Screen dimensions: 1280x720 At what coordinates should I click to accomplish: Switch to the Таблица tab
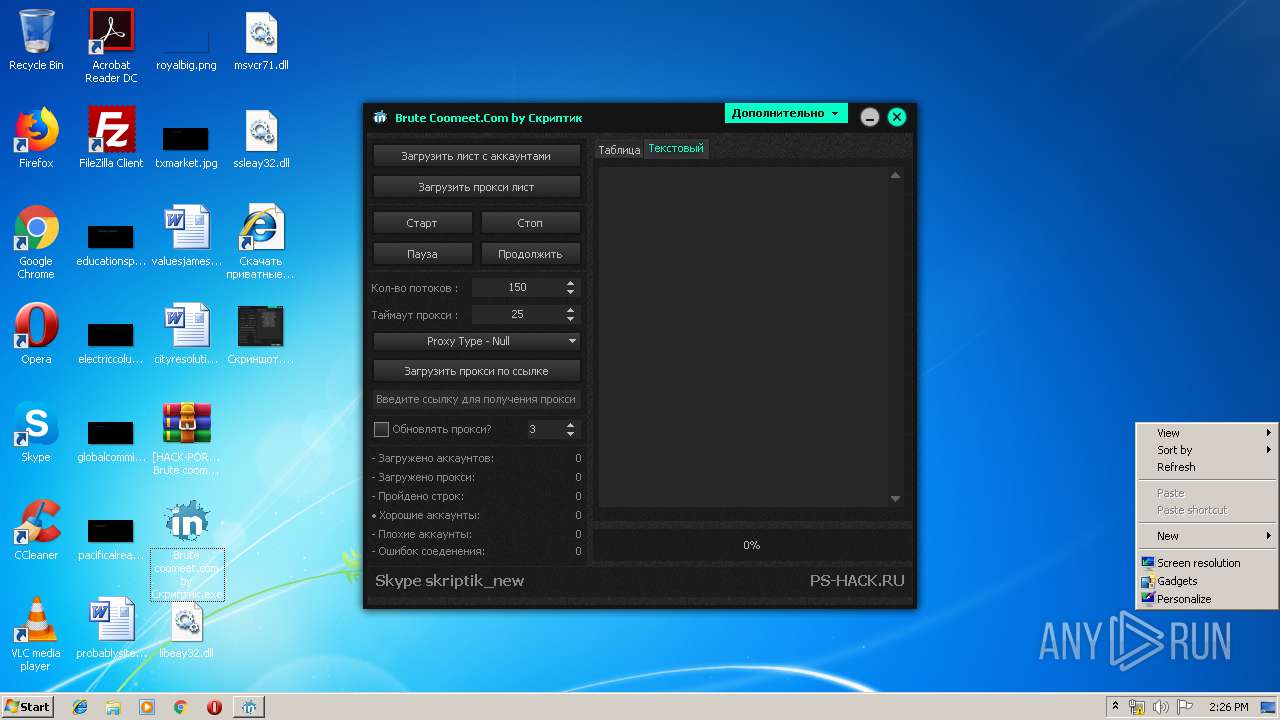[619, 150]
